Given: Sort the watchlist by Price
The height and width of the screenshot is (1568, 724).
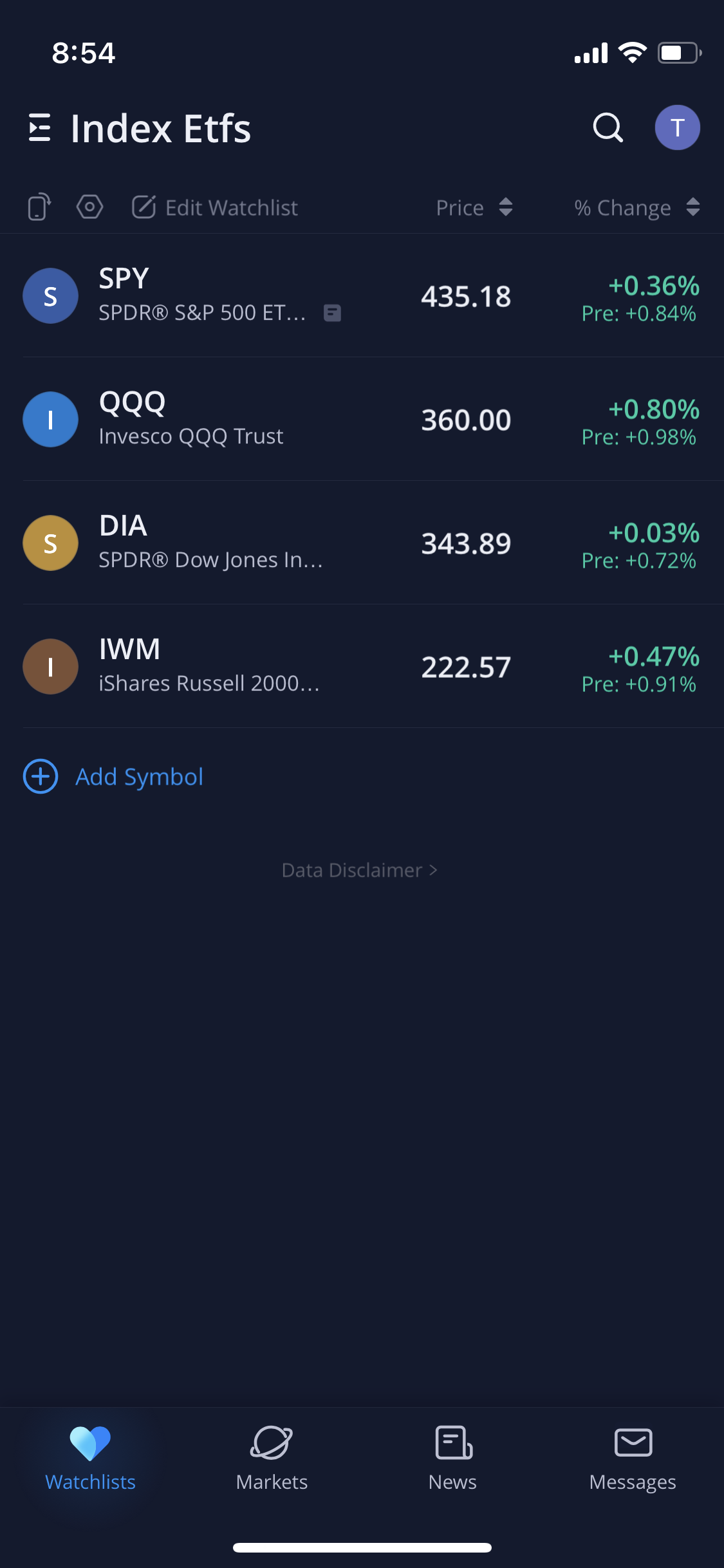Looking at the screenshot, I should click(x=474, y=207).
